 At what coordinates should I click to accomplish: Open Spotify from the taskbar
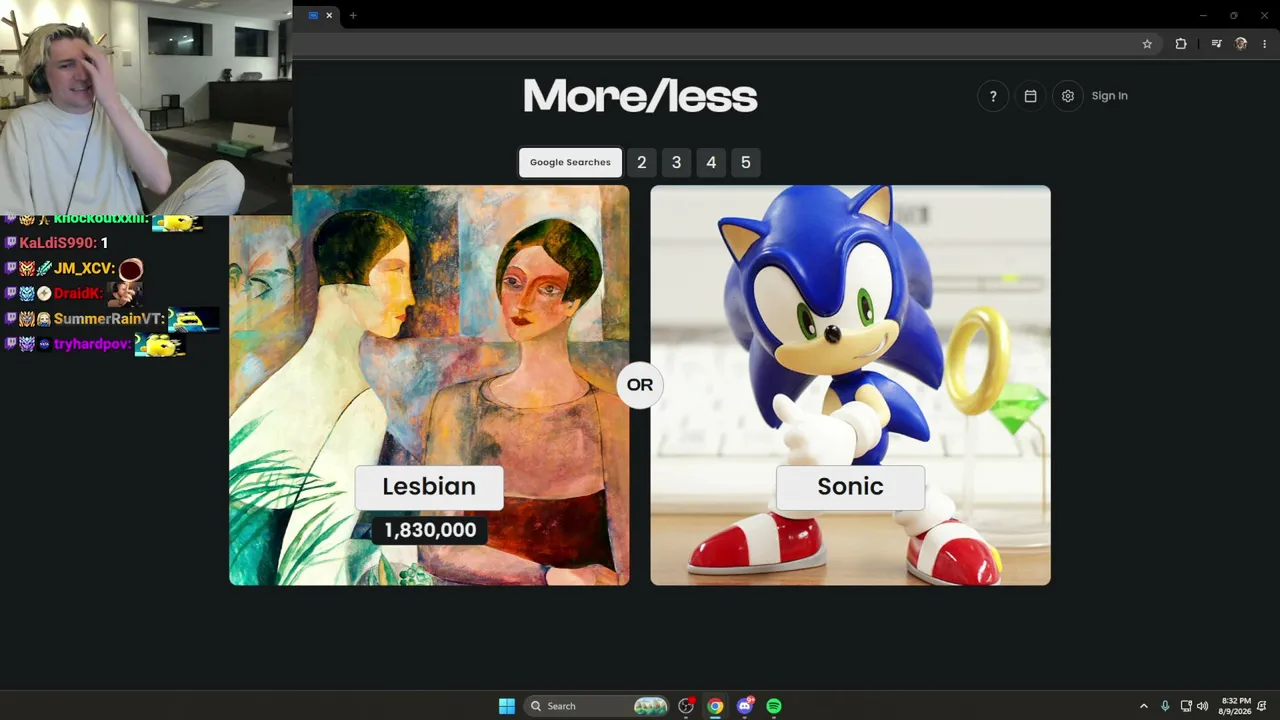click(x=774, y=706)
